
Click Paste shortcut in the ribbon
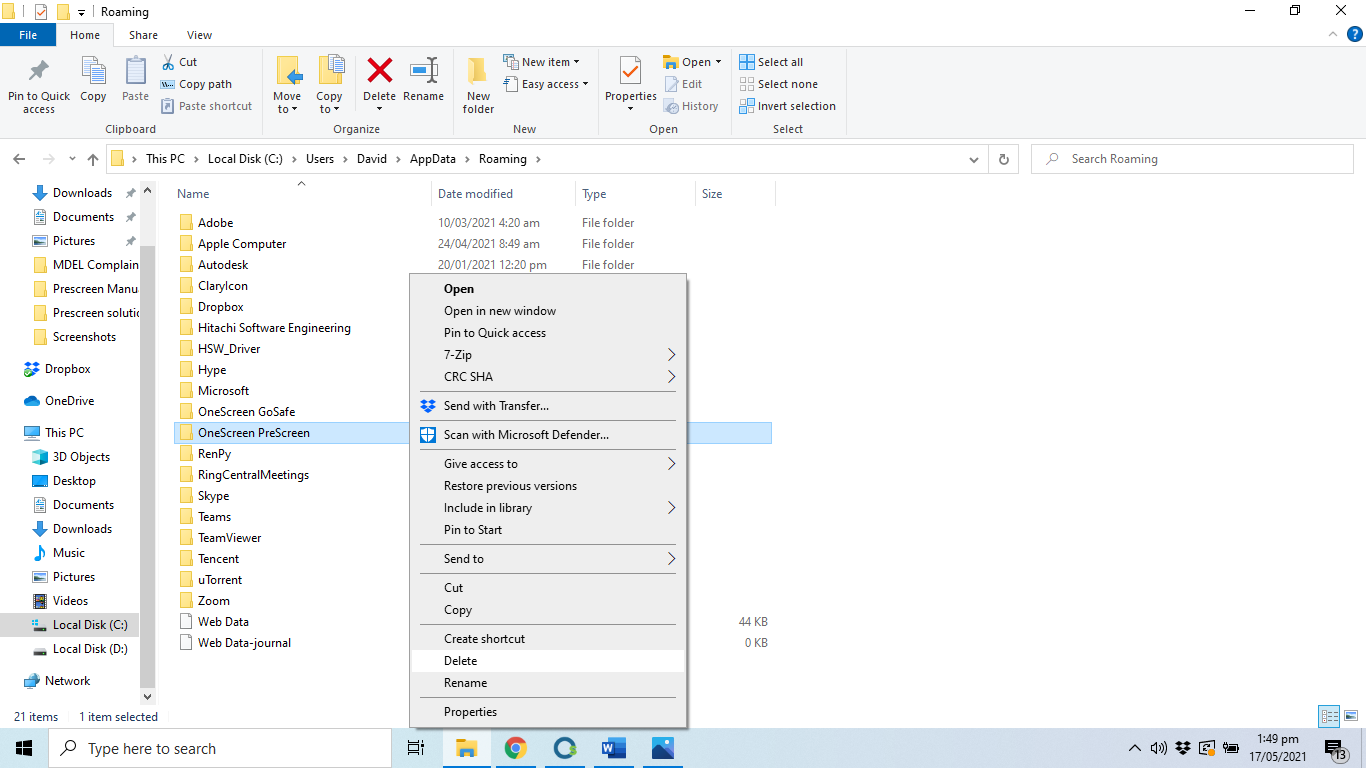pyautogui.click(x=206, y=106)
